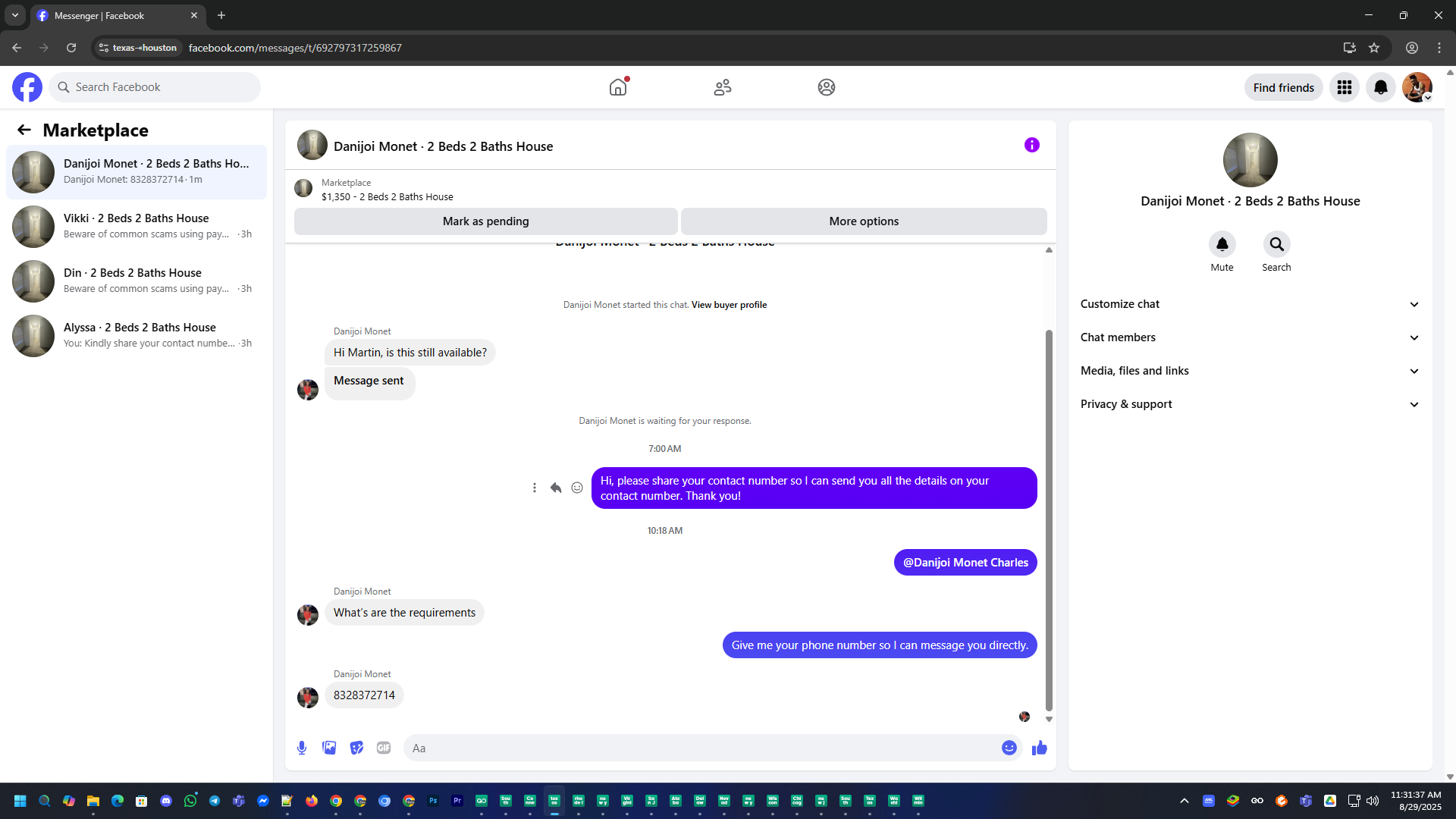
Task: Click the voice clip microphone icon
Action: (302, 748)
